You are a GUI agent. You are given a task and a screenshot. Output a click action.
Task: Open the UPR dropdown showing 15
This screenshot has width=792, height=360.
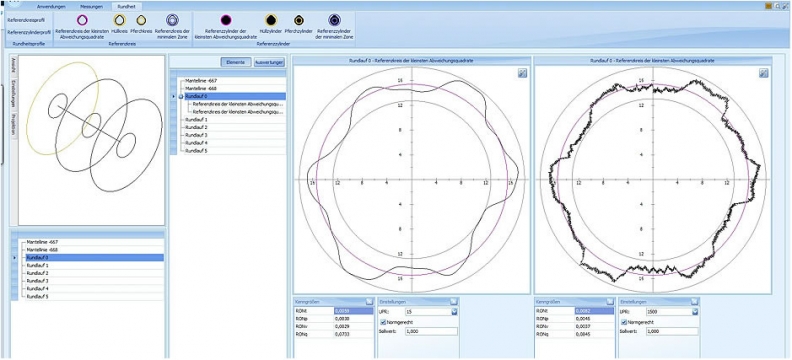click(x=454, y=312)
